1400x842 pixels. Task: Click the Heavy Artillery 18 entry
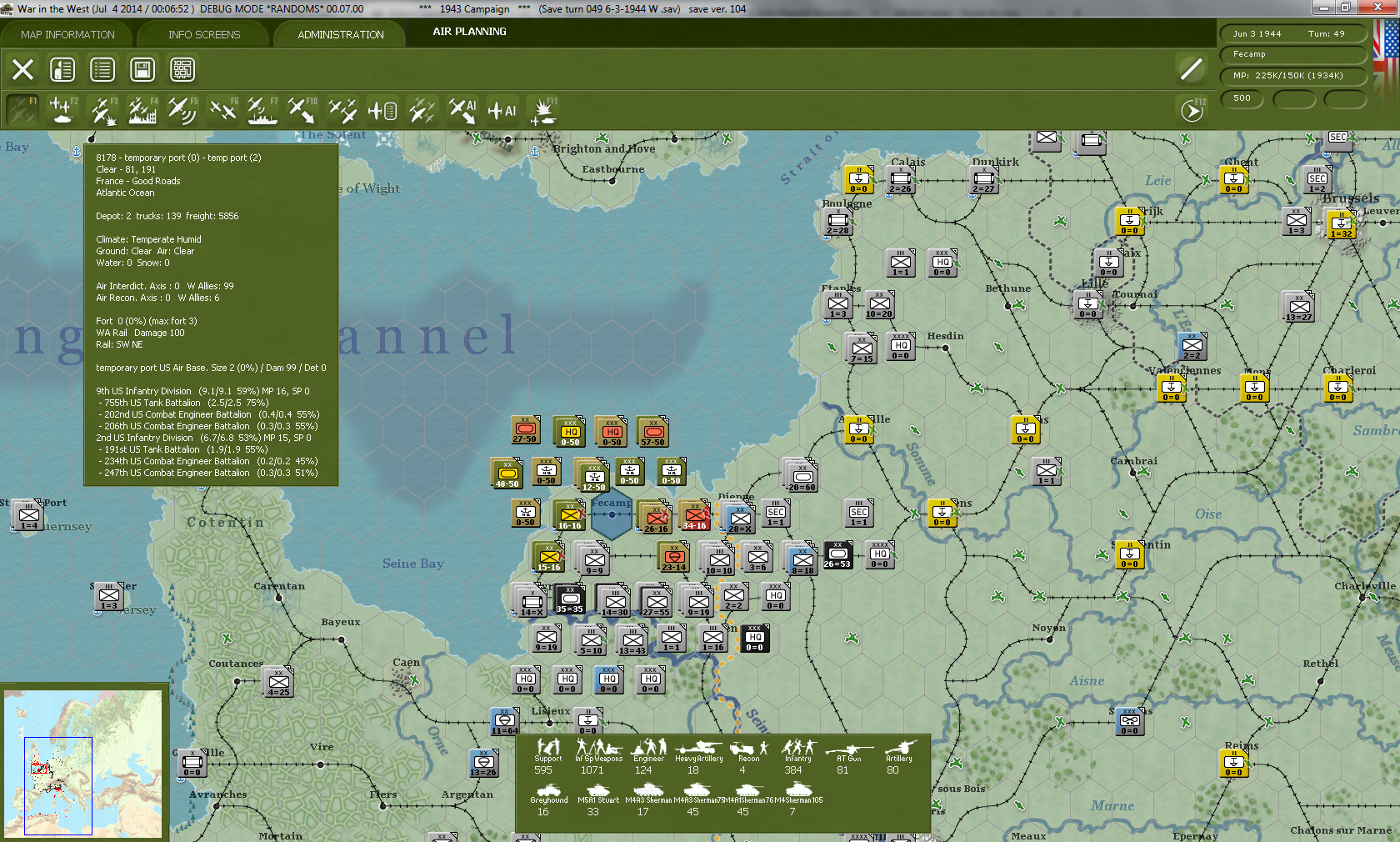pyautogui.click(x=698, y=757)
